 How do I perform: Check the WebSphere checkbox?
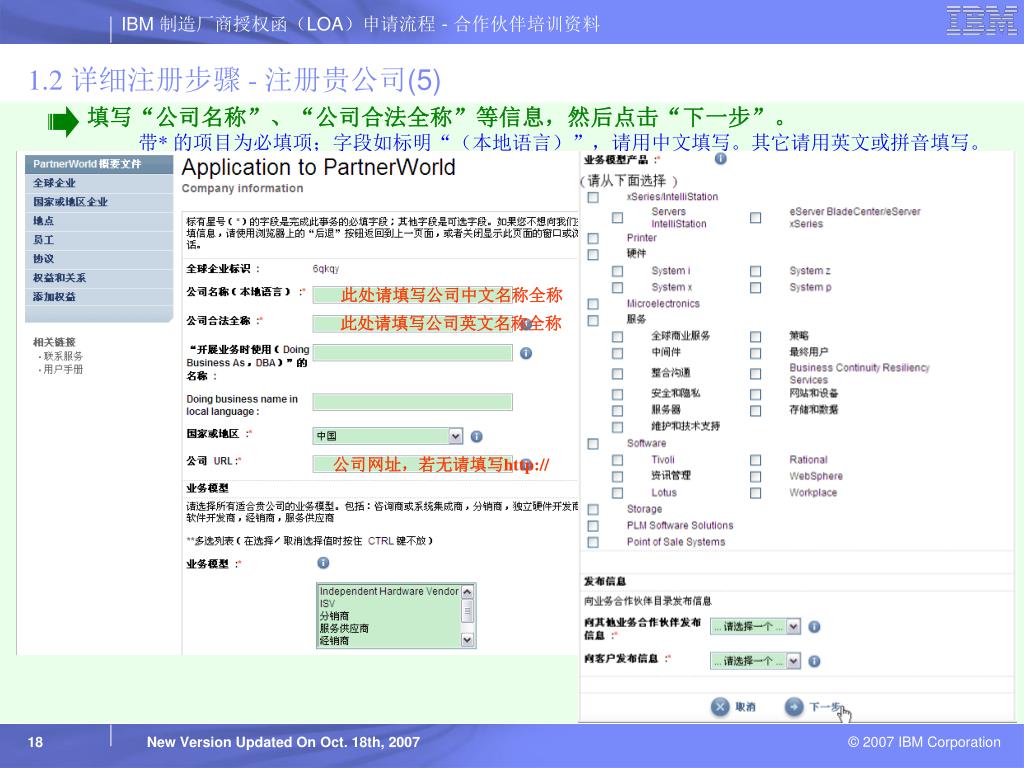coord(756,476)
